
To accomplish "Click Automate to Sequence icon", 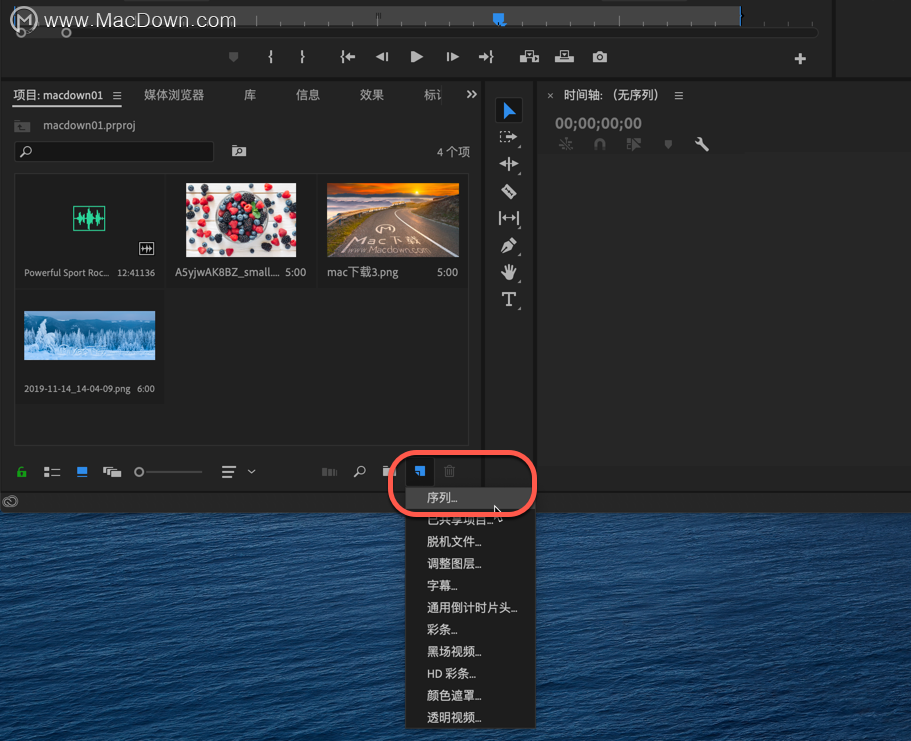I will (x=329, y=472).
